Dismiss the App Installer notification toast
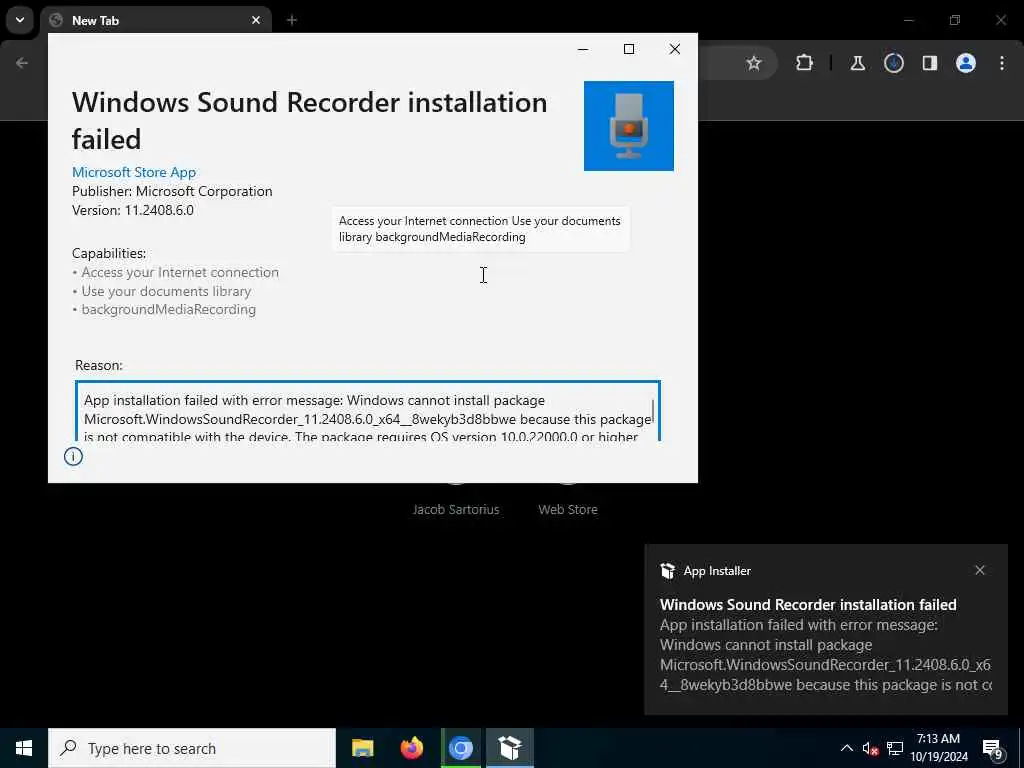The height and width of the screenshot is (768, 1024). pyautogui.click(x=980, y=570)
